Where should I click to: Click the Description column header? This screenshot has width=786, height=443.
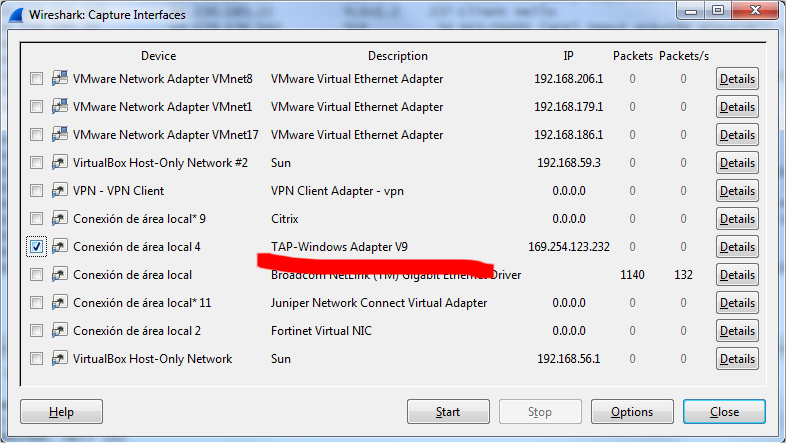tap(398, 56)
